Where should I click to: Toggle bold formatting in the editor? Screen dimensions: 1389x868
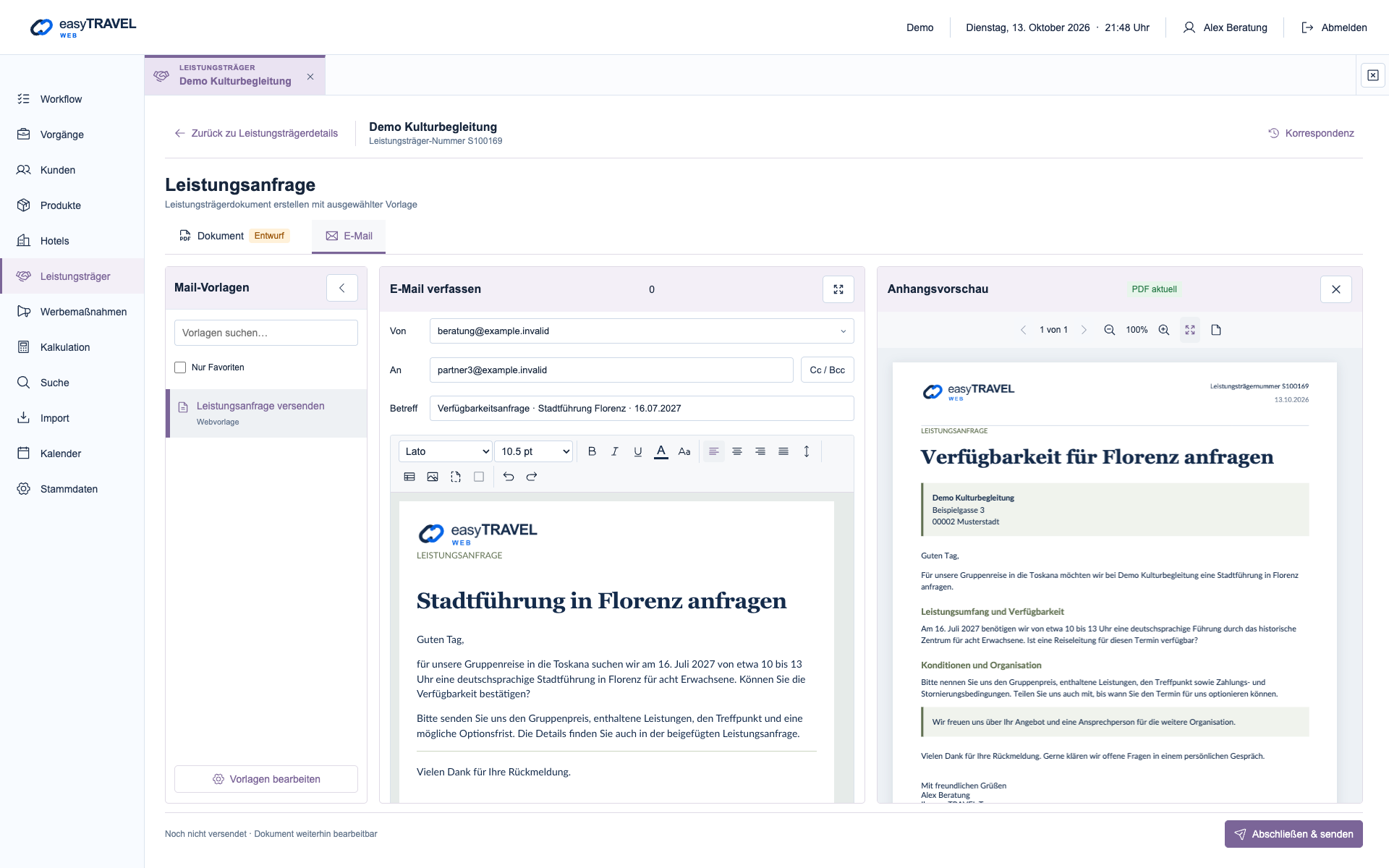tap(592, 451)
